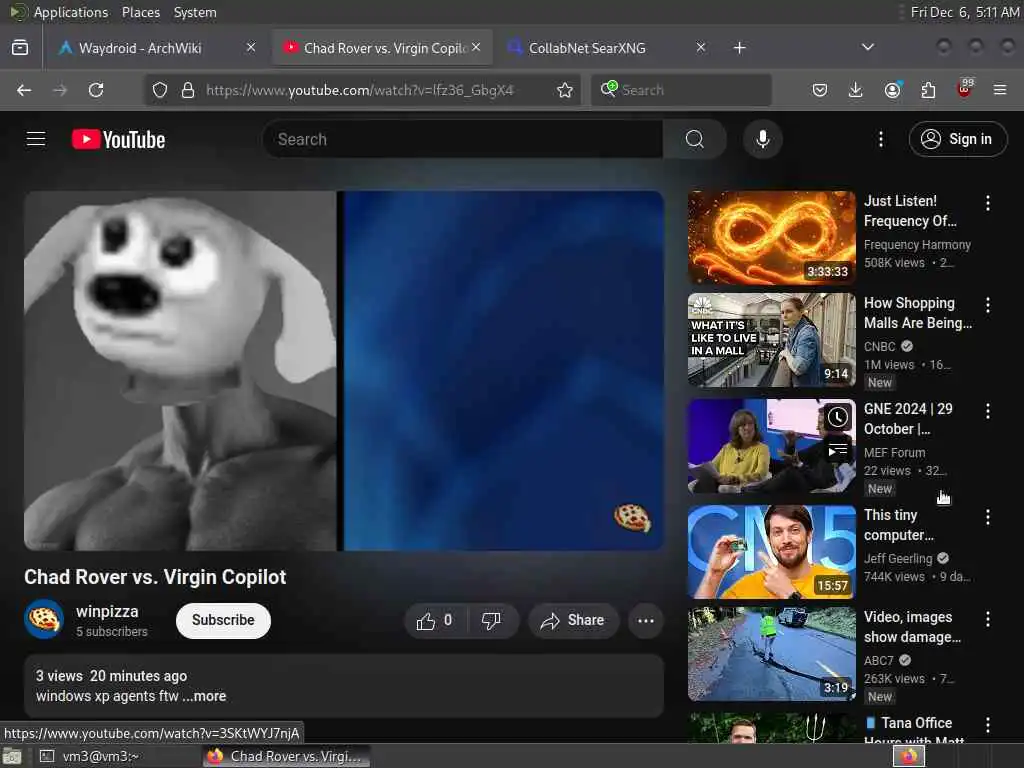The height and width of the screenshot is (768, 1024).
Task: Click the clock Fri Dec 6, 5:11 AM
Action: tap(965, 12)
